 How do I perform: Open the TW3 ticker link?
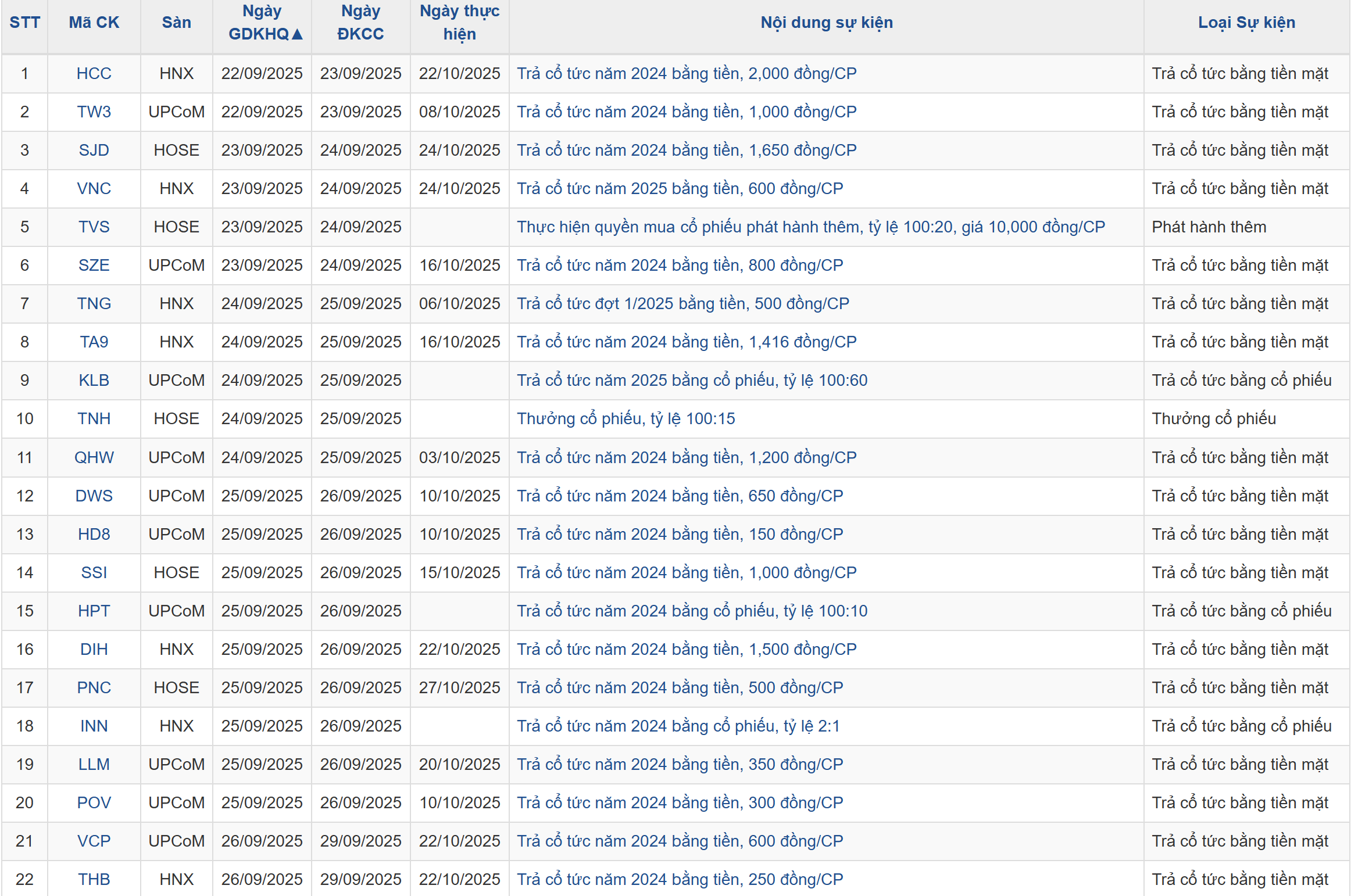(x=94, y=112)
